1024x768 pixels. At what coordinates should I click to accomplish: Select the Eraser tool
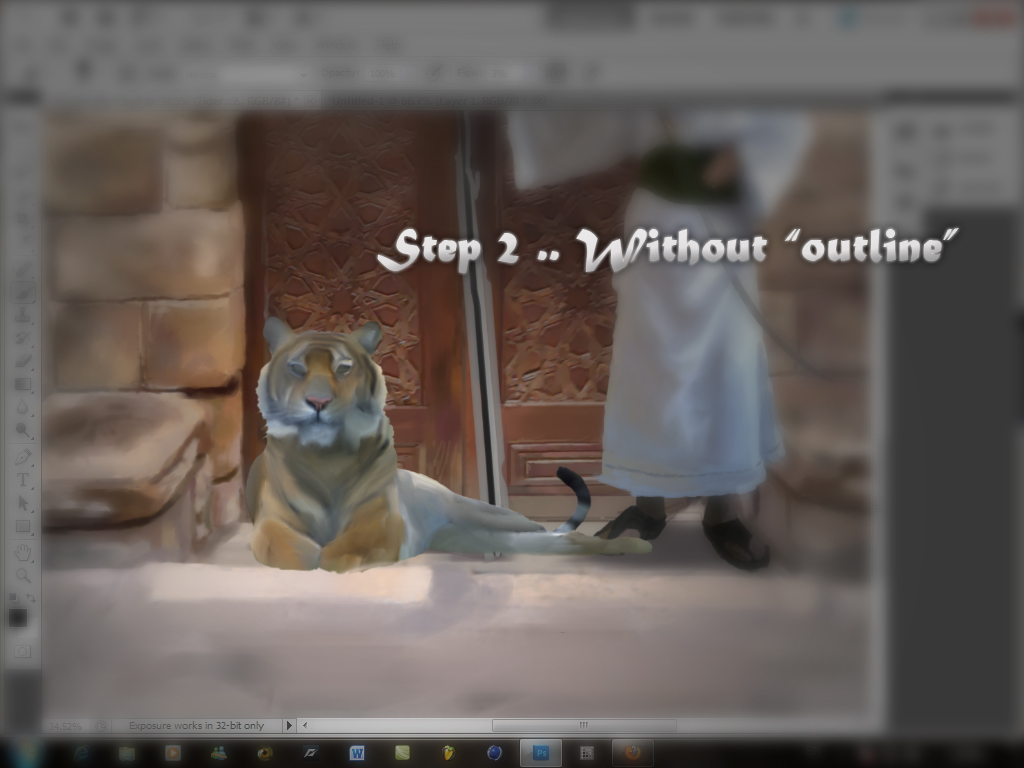click(x=23, y=360)
